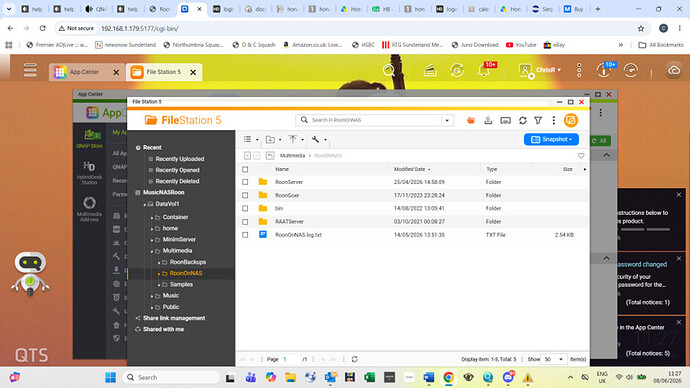The width and height of the screenshot is (690, 388).
Task: Click Multimedia in the breadcrumb path
Action: tap(292, 156)
